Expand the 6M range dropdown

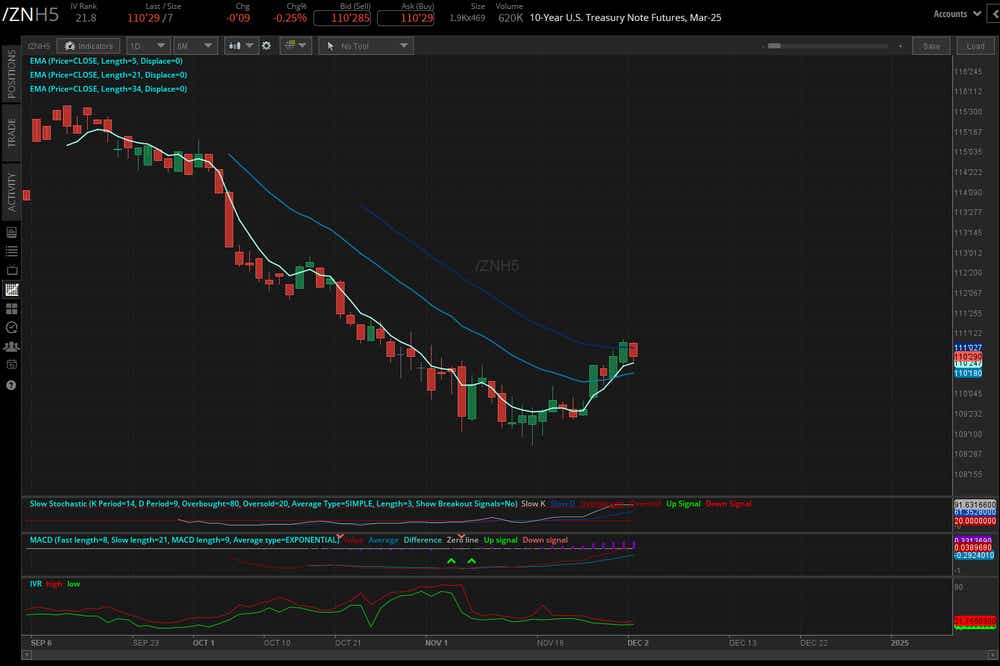click(x=194, y=45)
